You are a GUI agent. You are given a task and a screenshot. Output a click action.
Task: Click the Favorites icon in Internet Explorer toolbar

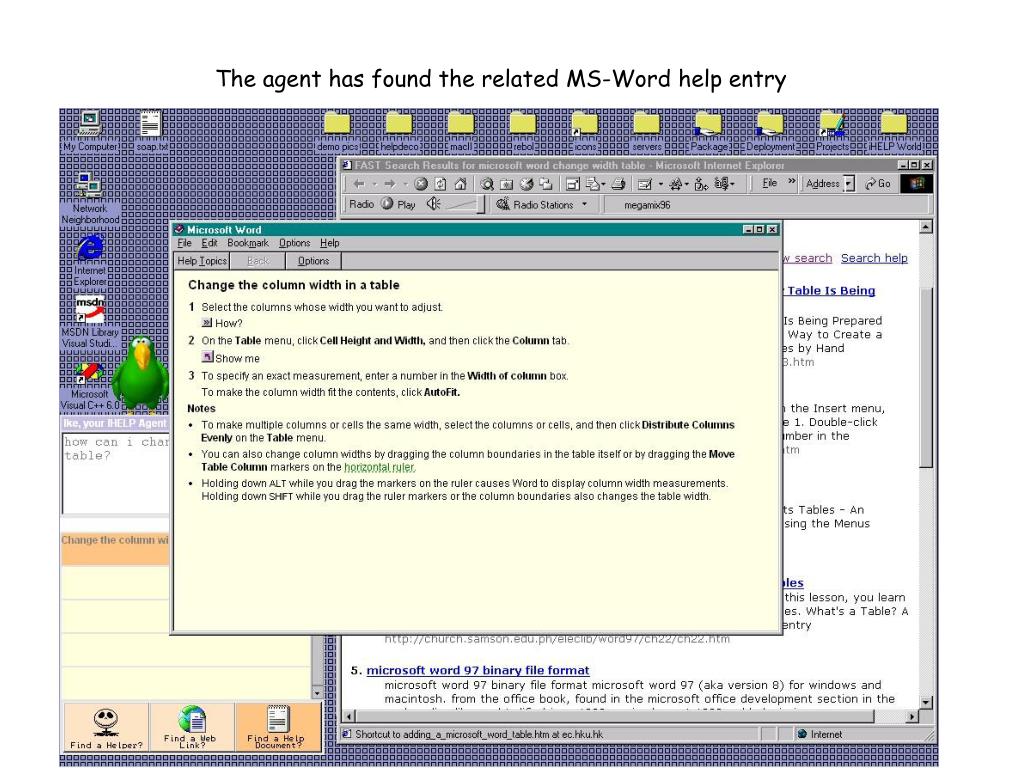(x=507, y=184)
